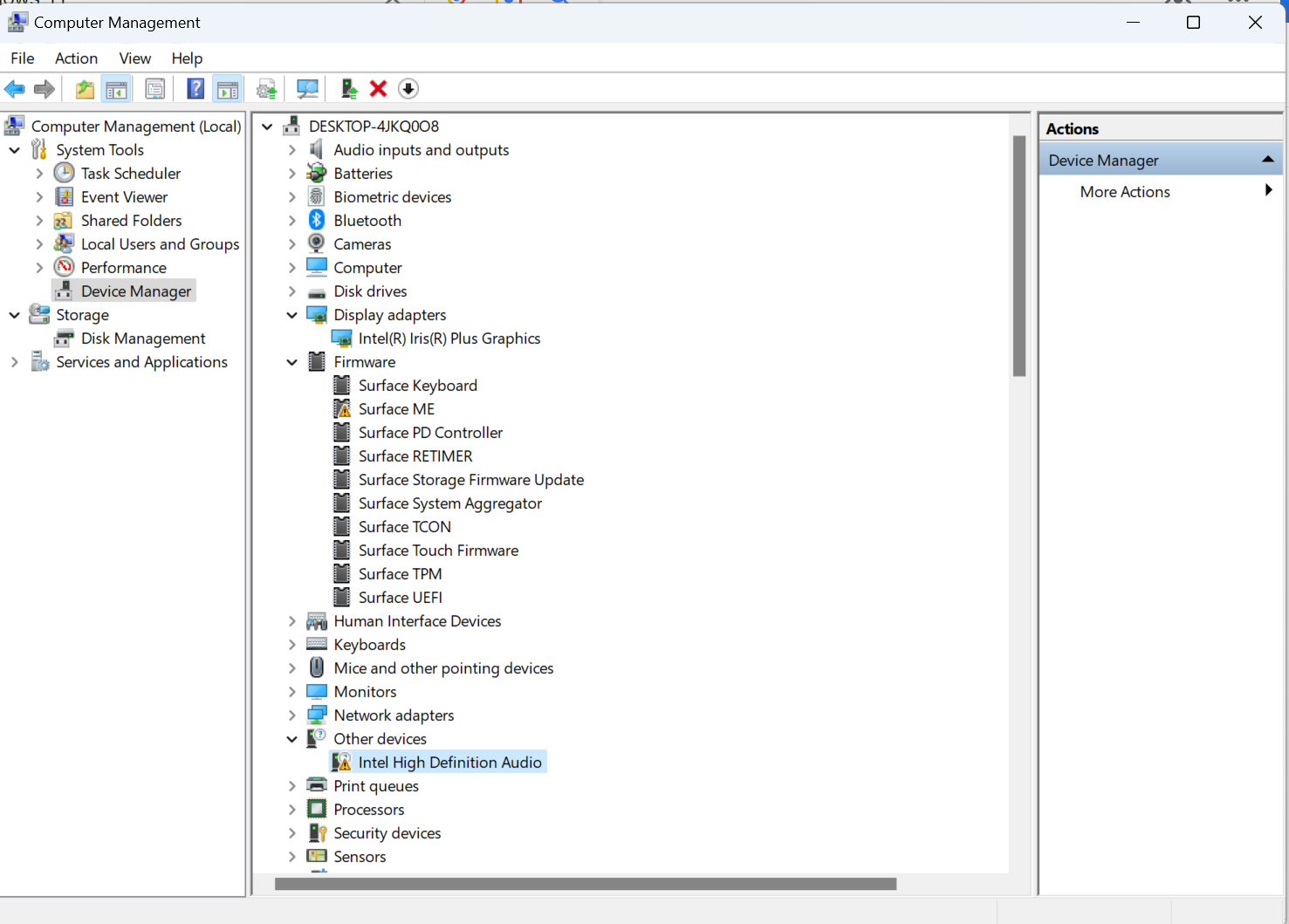Open the Action menu
Screen dimensions: 1289x924
coord(76,58)
